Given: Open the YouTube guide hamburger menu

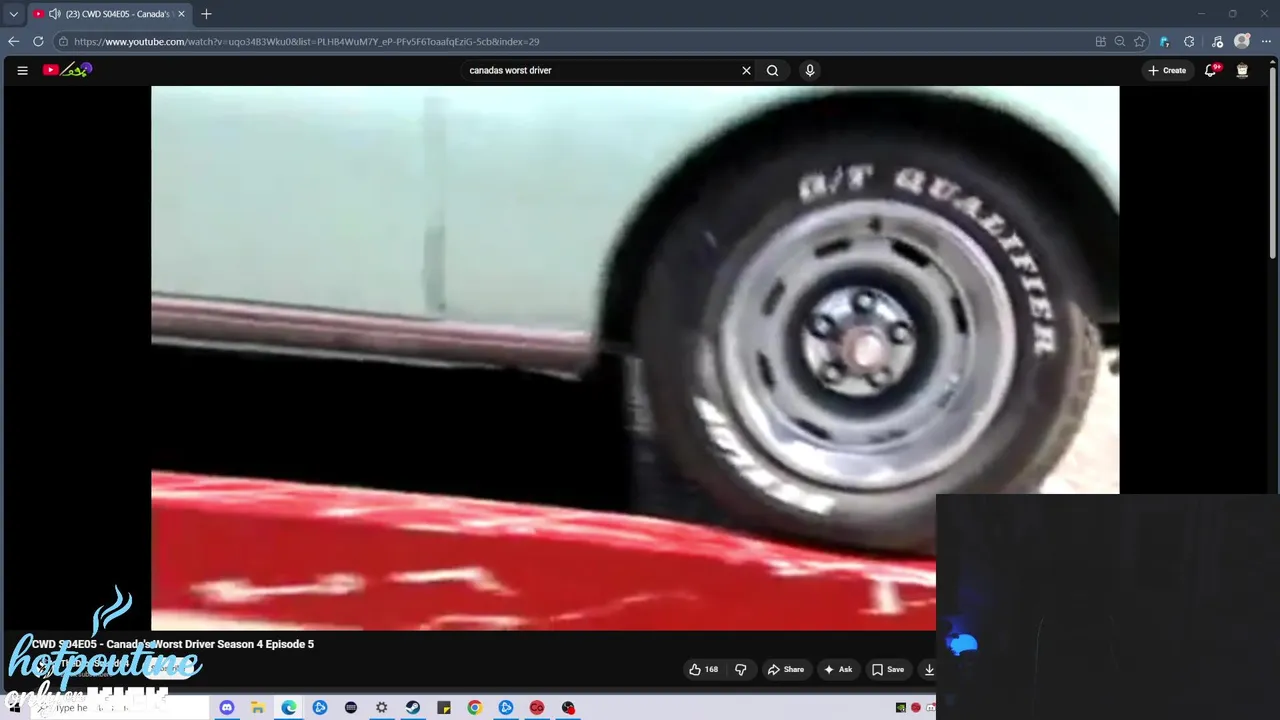Looking at the screenshot, I should tap(22, 70).
